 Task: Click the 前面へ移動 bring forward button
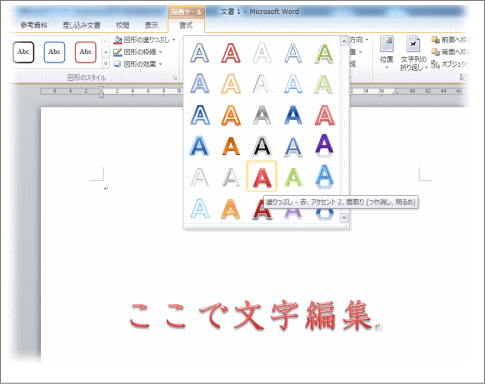pyautogui.click(x=450, y=40)
